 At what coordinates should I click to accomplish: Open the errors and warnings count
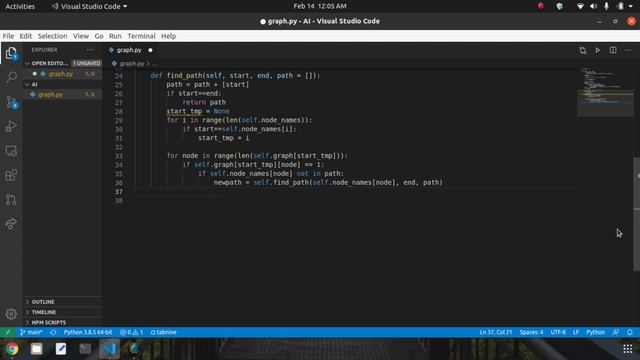tap(131, 332)
